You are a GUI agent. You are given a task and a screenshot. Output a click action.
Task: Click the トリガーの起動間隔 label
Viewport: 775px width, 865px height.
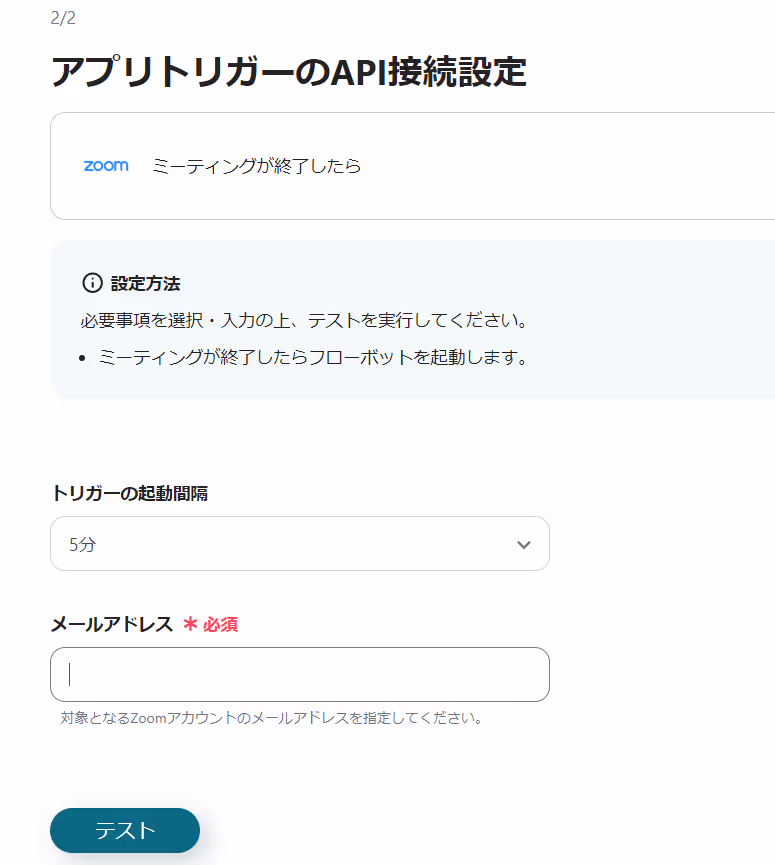pyautogui.click(x=130, y=493)
